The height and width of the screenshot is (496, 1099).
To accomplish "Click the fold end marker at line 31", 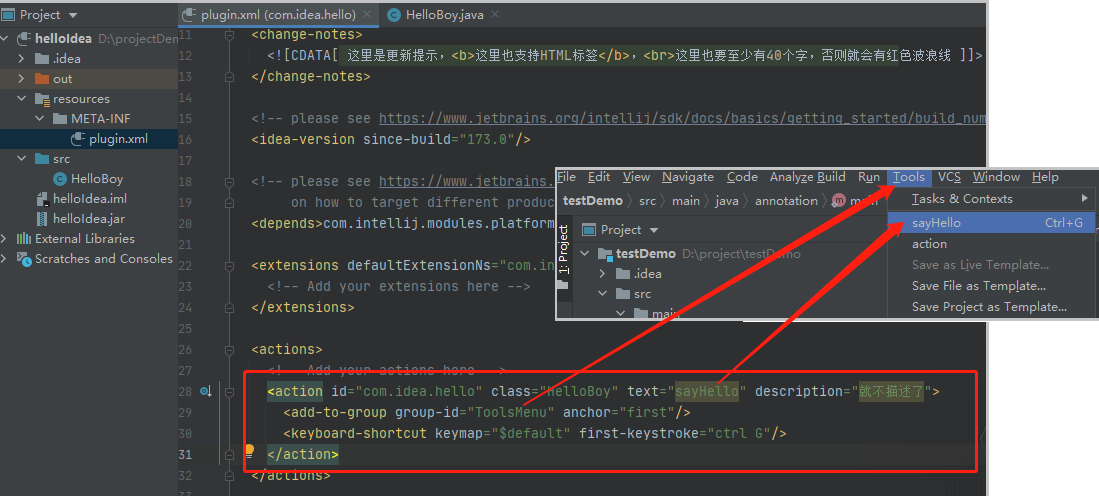I will [x=229, y=455].
